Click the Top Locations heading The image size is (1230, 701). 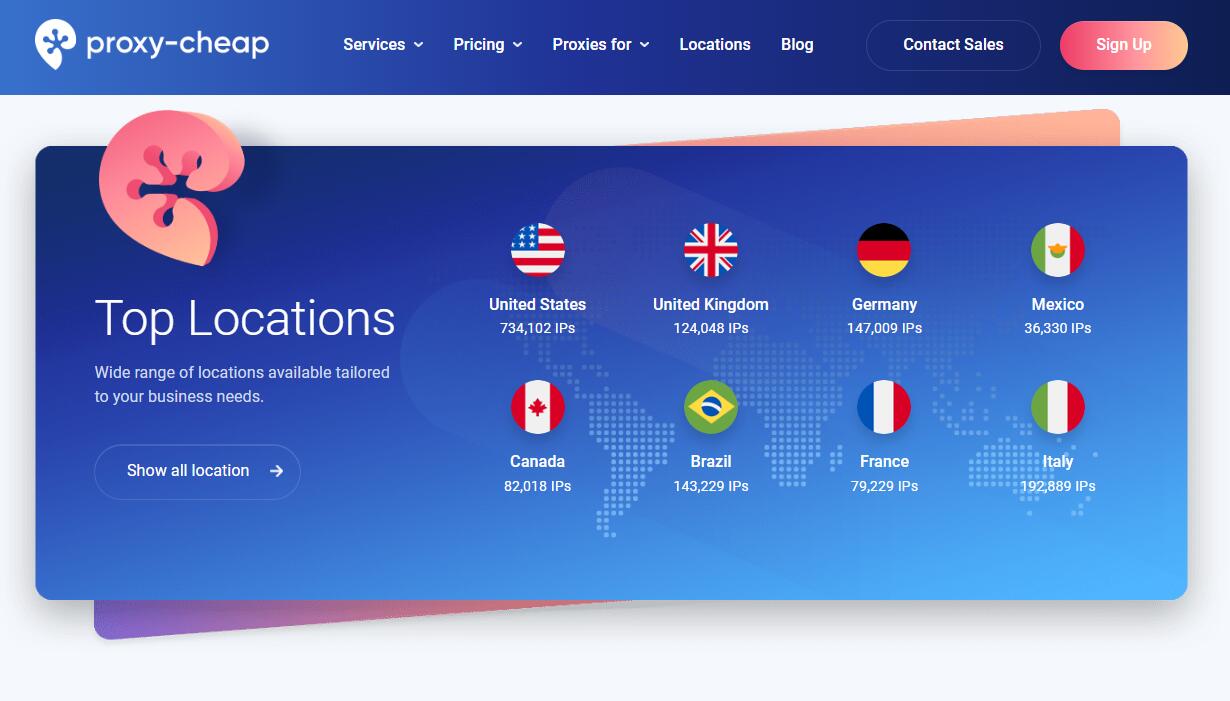click(x=245, y=318)
